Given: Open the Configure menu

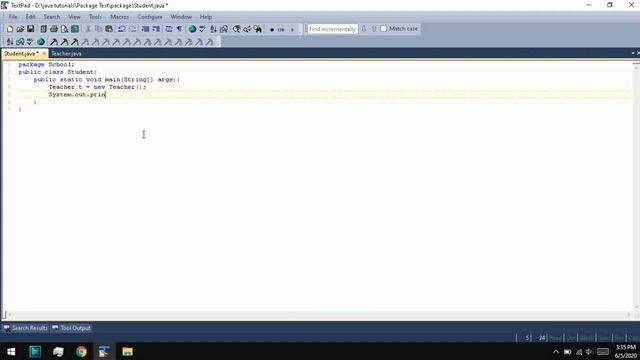Looking at the screenshot, I should coord(150,17).
